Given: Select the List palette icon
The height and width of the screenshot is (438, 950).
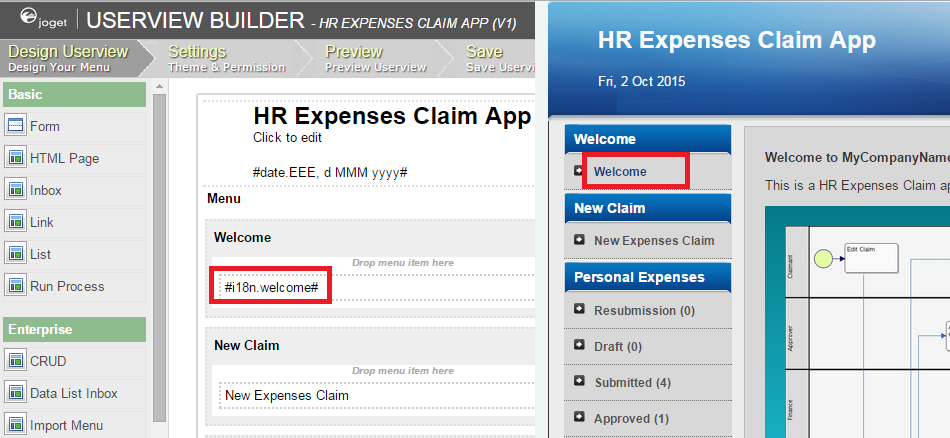Looking at the screenshot, I should pos(15,254).
